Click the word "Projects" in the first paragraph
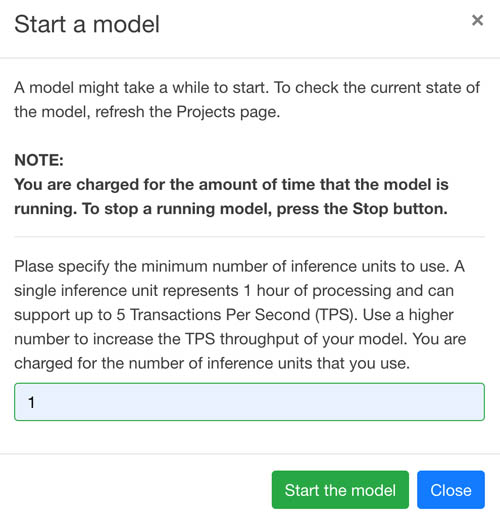 click(206, 112)
